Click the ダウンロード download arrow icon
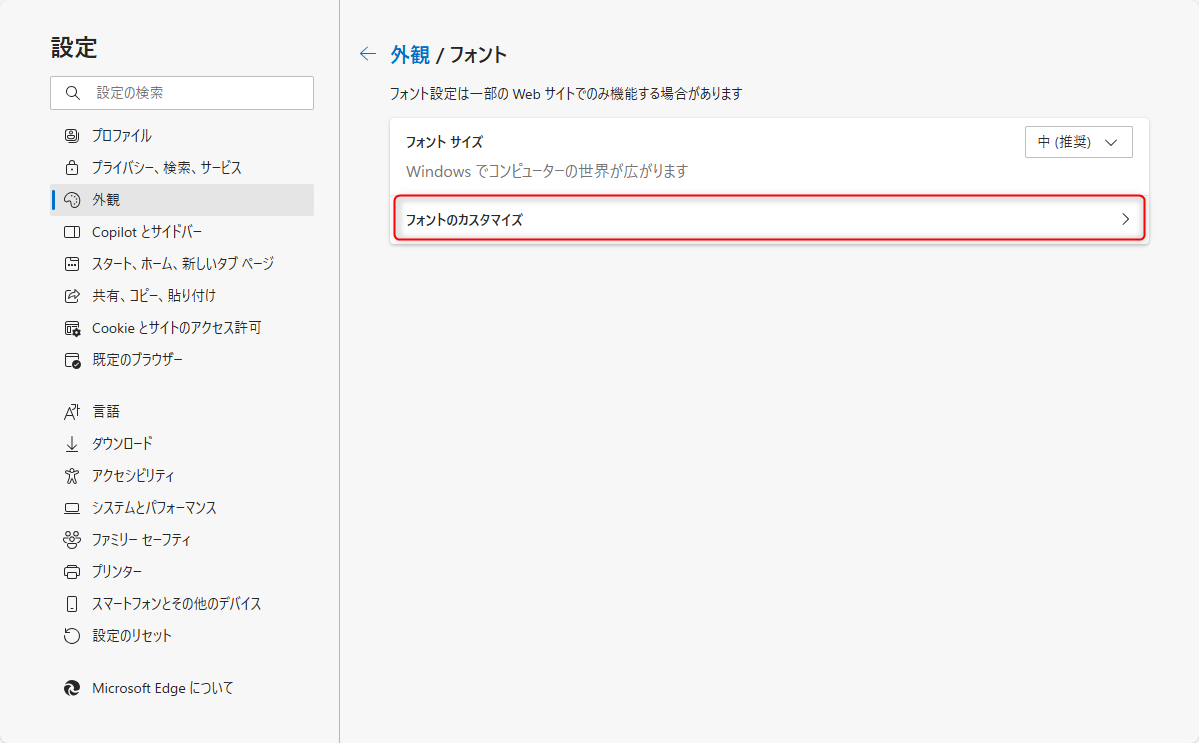The image size is (1199, 743). coord(72,443)
